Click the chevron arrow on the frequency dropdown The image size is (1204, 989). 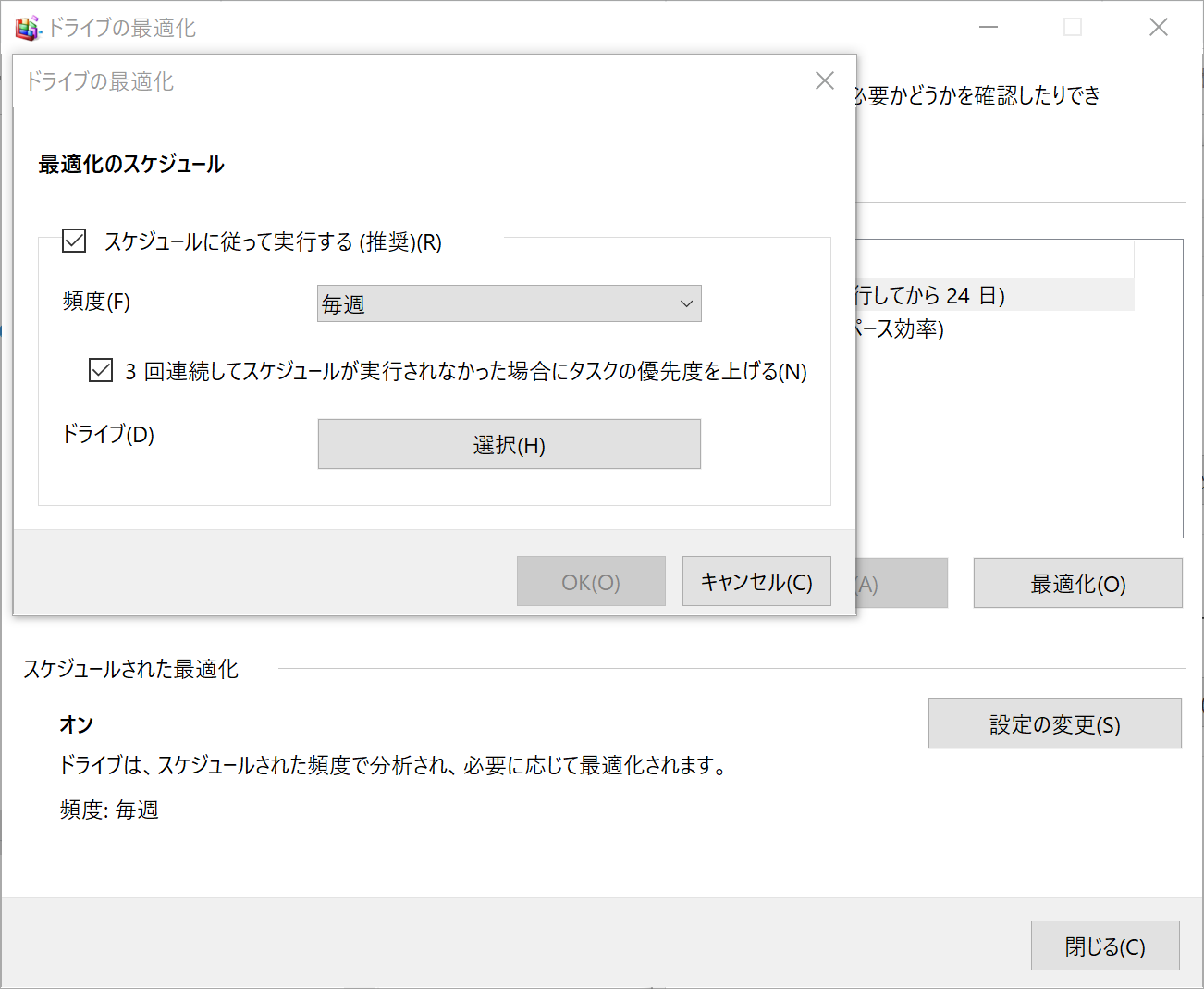coord(686,304)
